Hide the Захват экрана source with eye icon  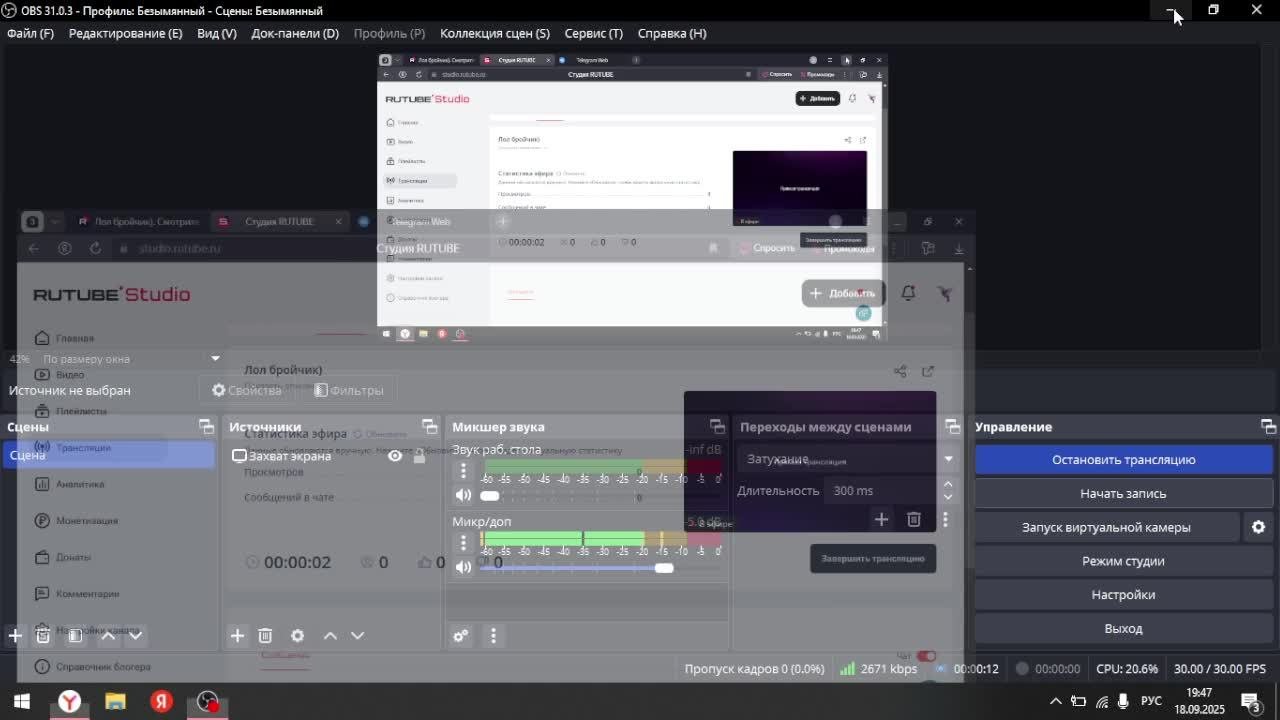pyautogui.click(x=395, y=456)
